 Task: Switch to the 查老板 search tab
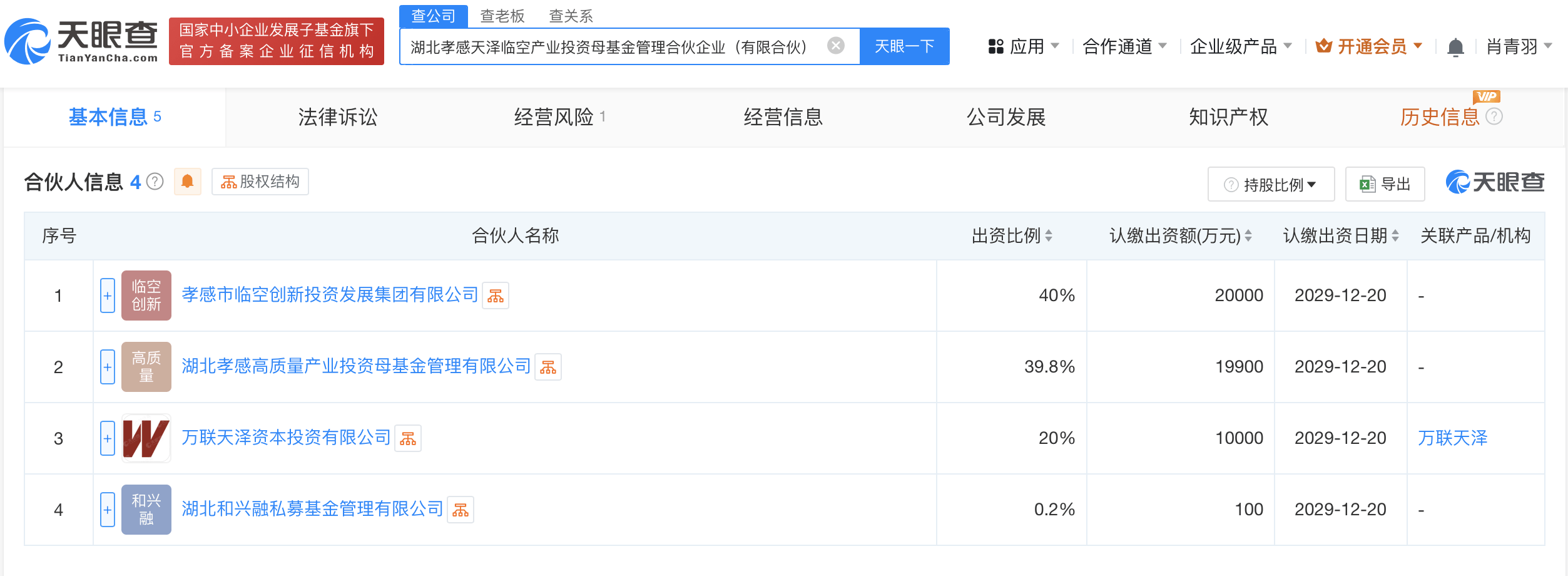(502, 16)
